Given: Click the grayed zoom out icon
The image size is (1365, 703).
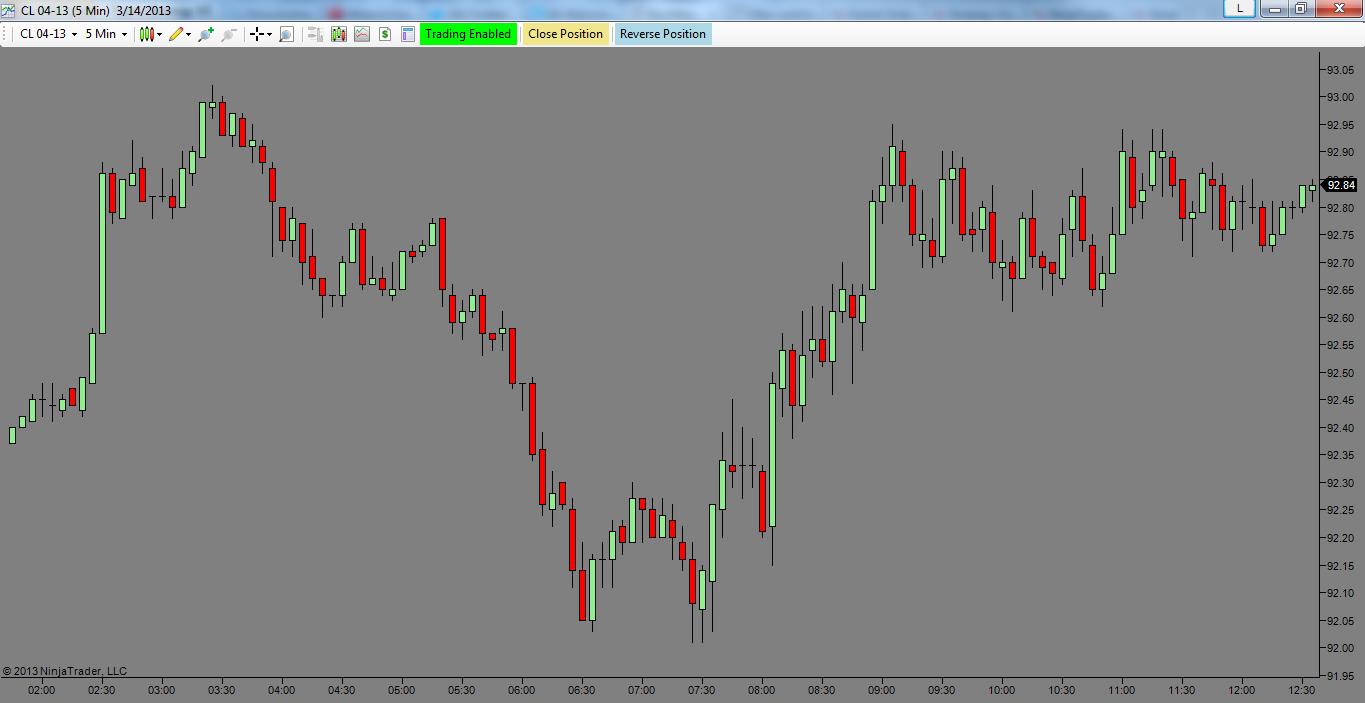Looking at the screenshot, I should pos(229,34).
